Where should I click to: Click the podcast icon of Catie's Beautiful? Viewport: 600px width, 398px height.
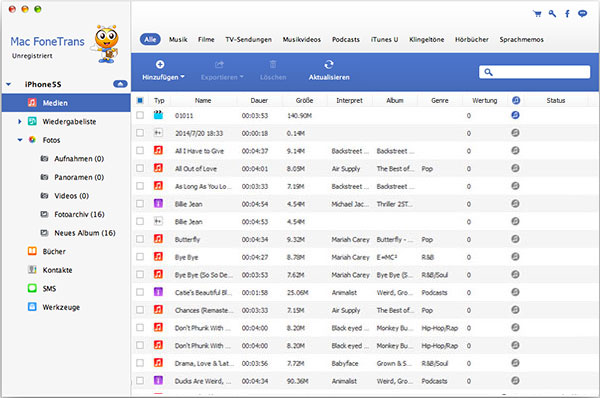coord(158,292)
